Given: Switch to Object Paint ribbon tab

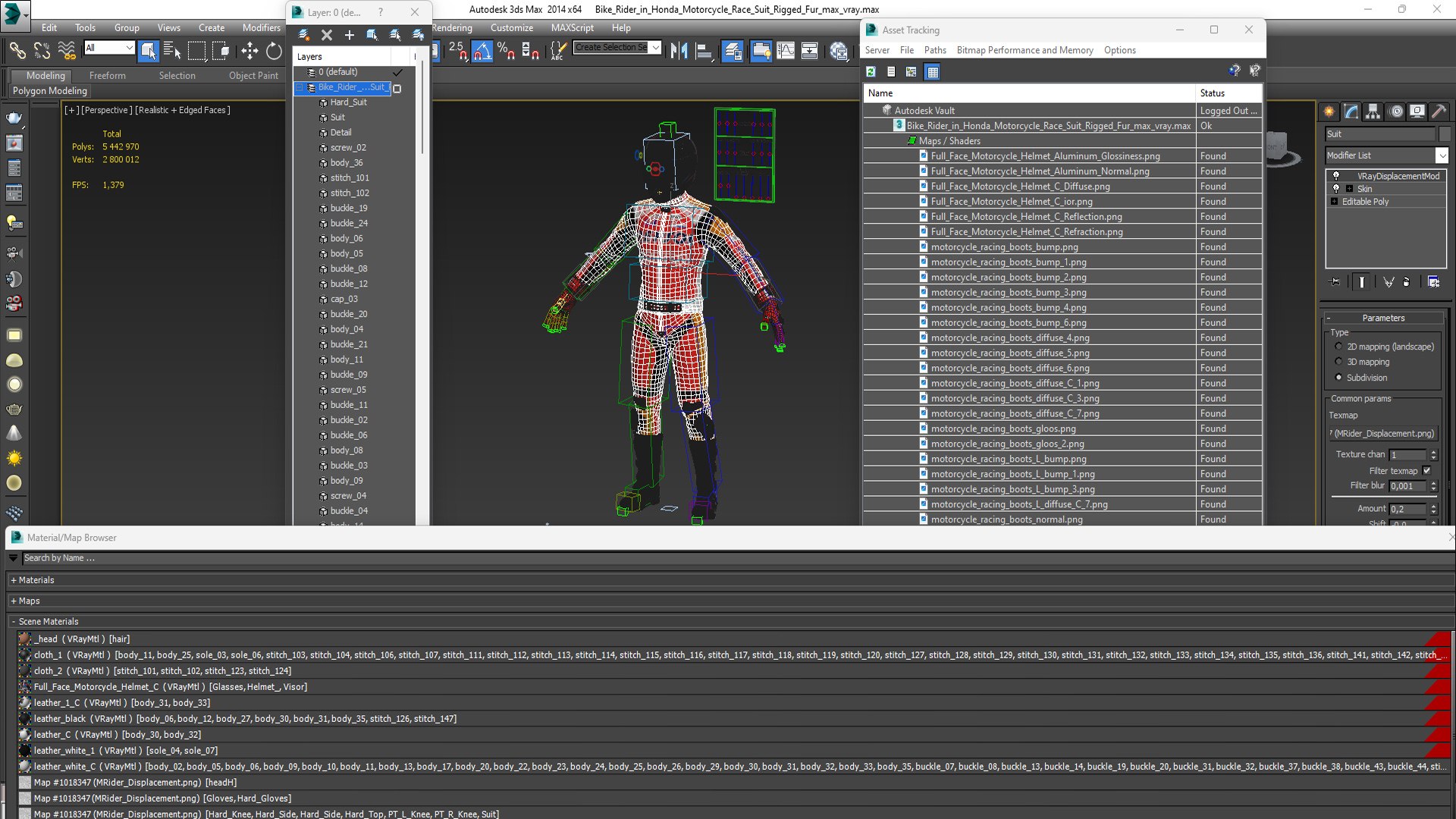Looking at the screenshot, I should [x=253, y=76].
